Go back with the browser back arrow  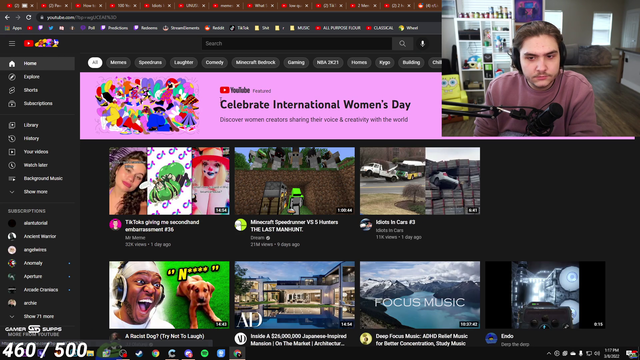7,18
